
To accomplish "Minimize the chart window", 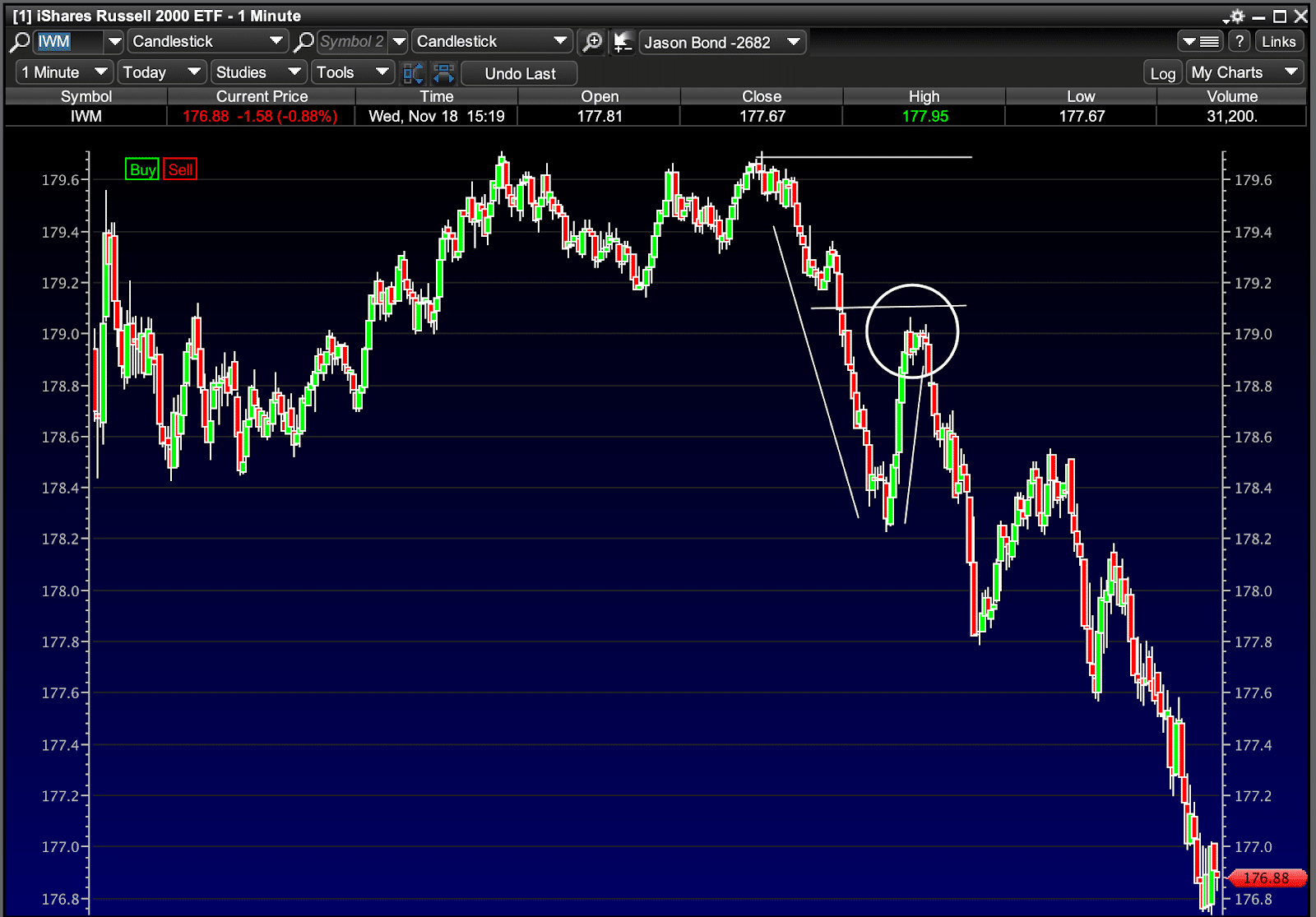I will pyautogui.click(x=1258, y=16).
